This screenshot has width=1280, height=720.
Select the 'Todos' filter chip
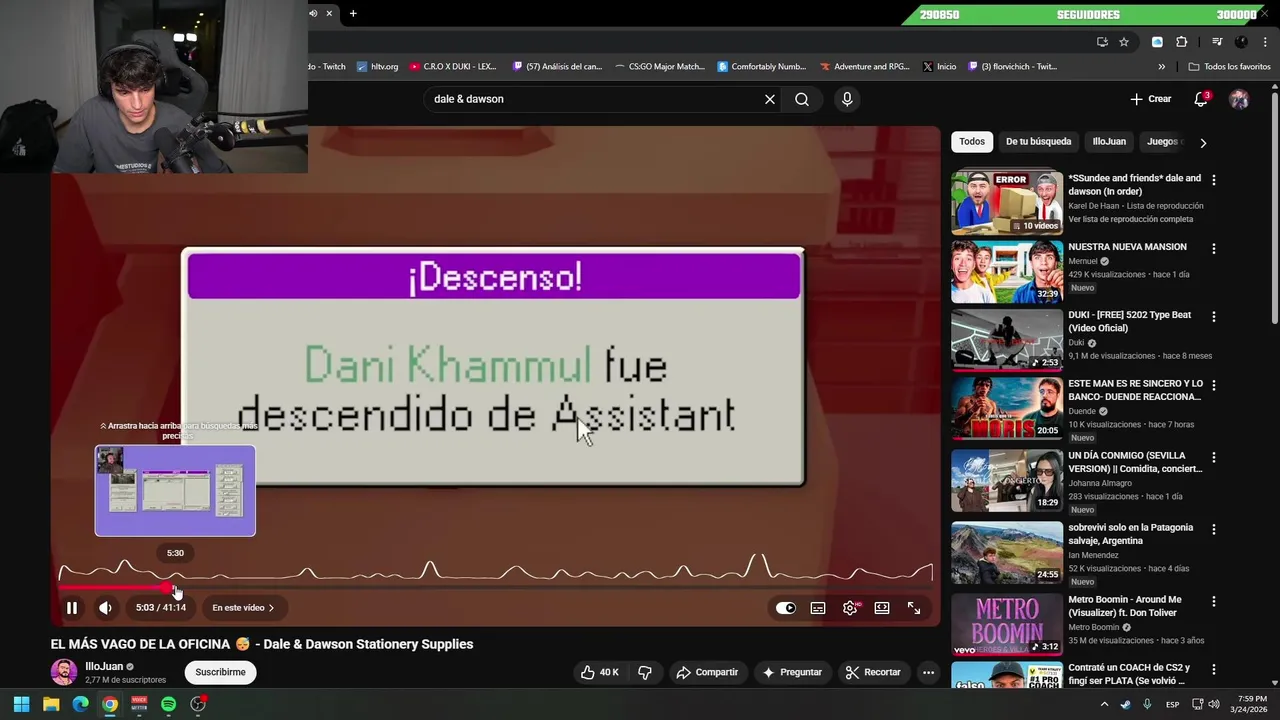coord(972,142)
